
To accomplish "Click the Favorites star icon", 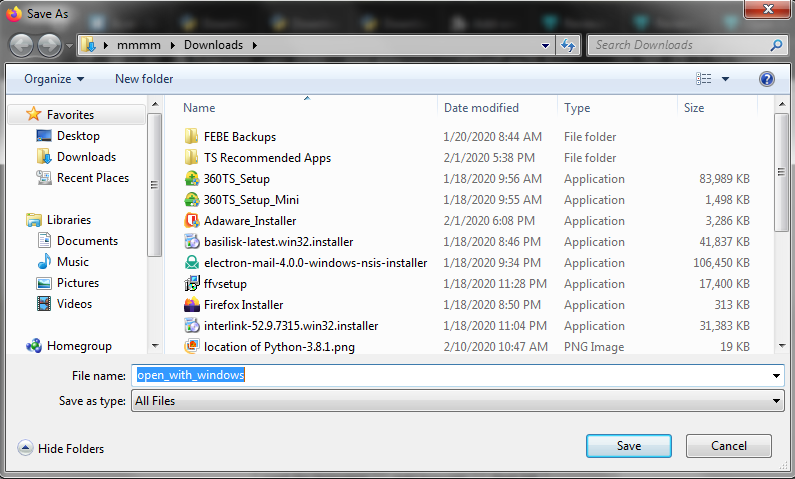I will click(x=33, y=114).
